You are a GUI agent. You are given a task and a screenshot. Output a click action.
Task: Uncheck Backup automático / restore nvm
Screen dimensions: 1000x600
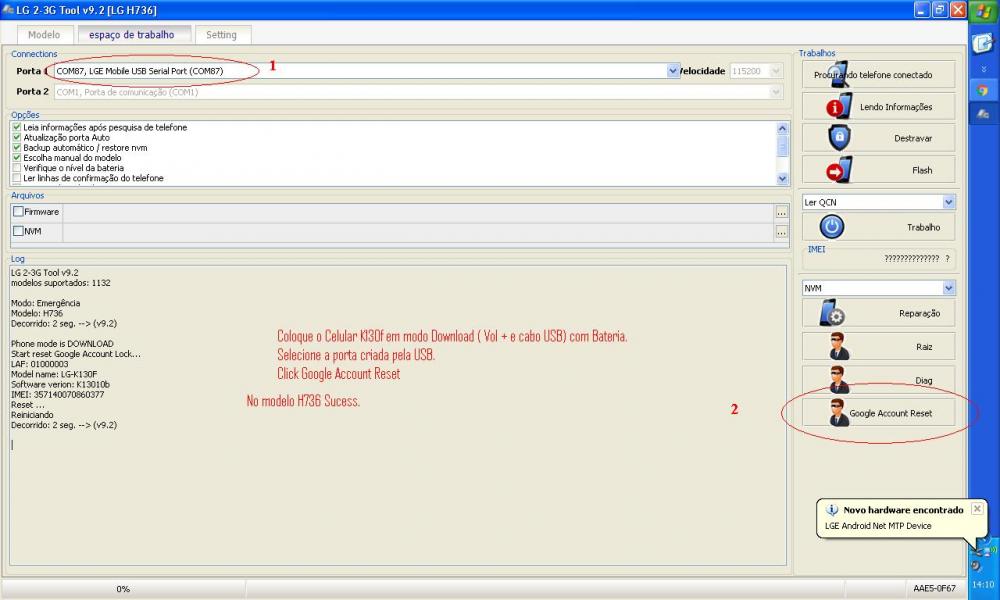pos(17,147)
